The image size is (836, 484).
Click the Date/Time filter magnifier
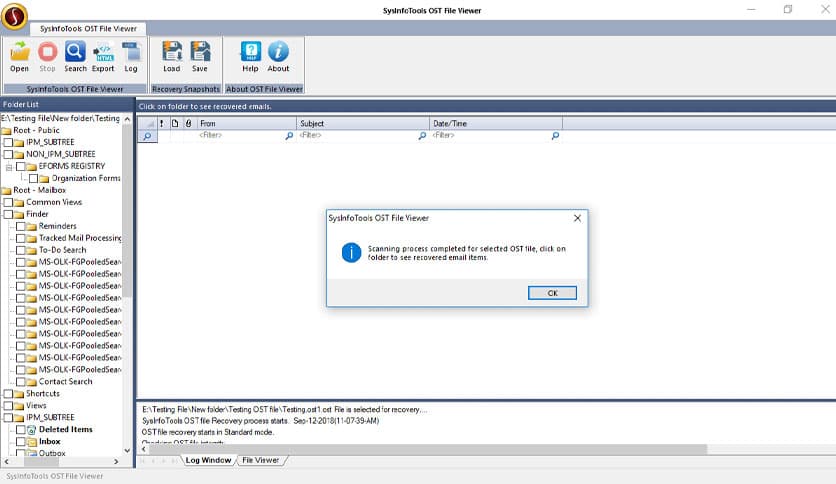pyautogui.click(x=555, y=136)
